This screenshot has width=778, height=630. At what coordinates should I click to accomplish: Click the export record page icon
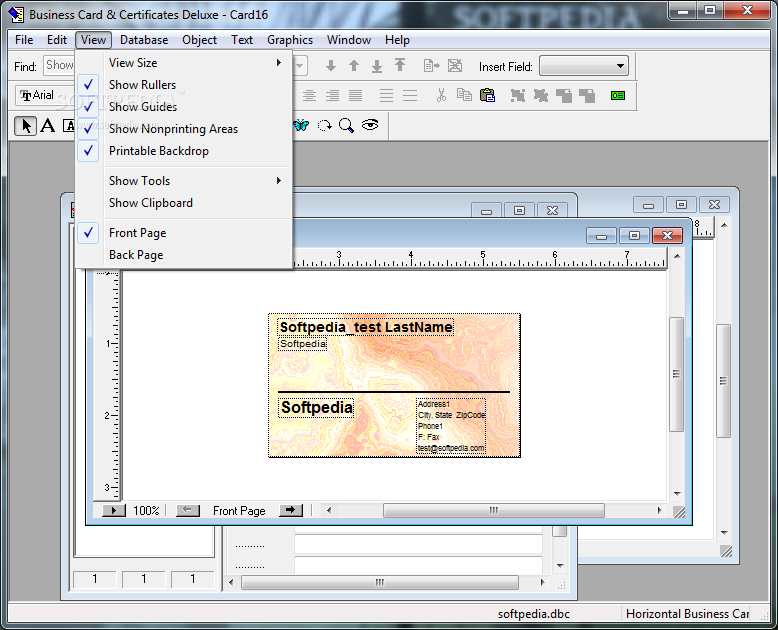(432, 65)
